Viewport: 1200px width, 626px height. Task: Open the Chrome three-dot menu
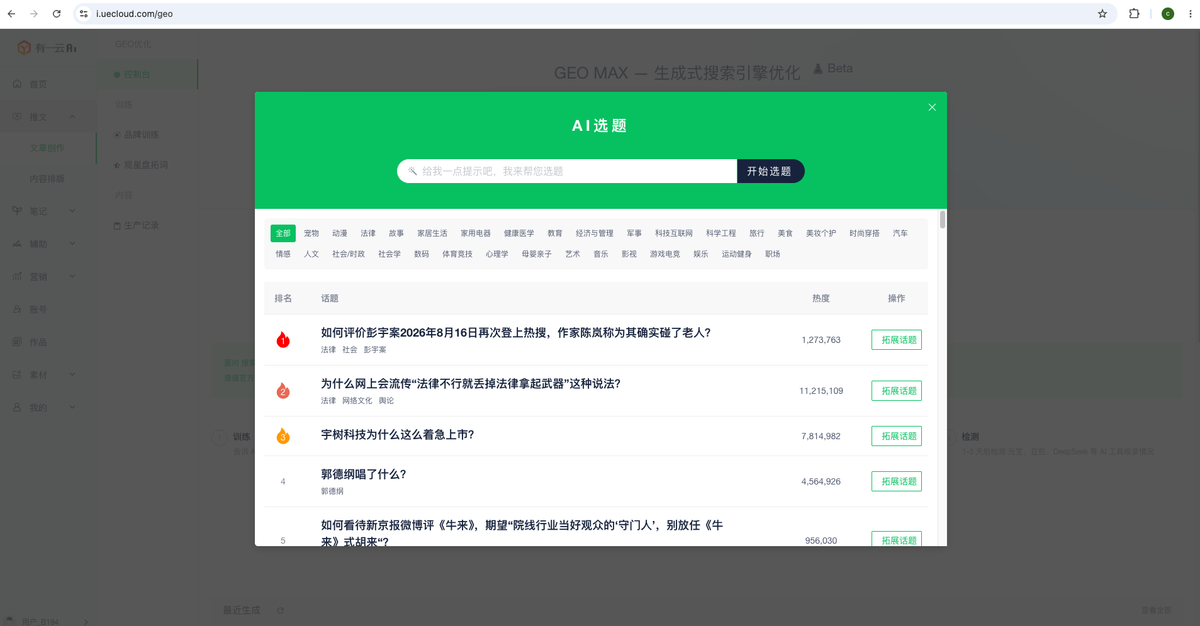[1189, 14]
